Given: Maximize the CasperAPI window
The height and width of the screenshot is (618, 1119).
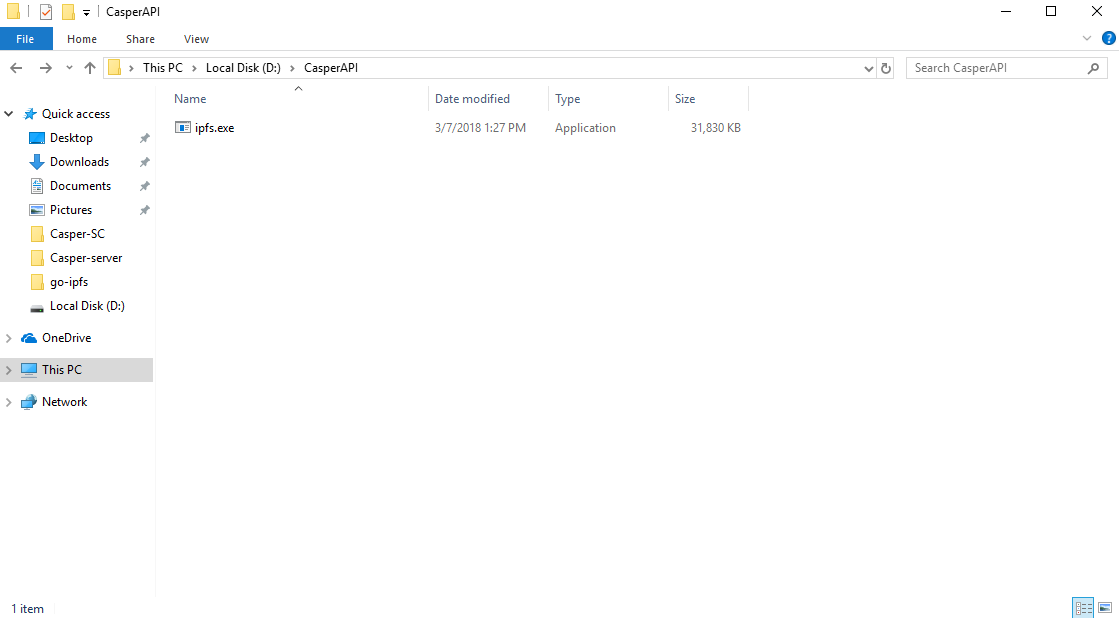Looking at the screenshot, I should pyautogui.click(x=1050, y=11).
